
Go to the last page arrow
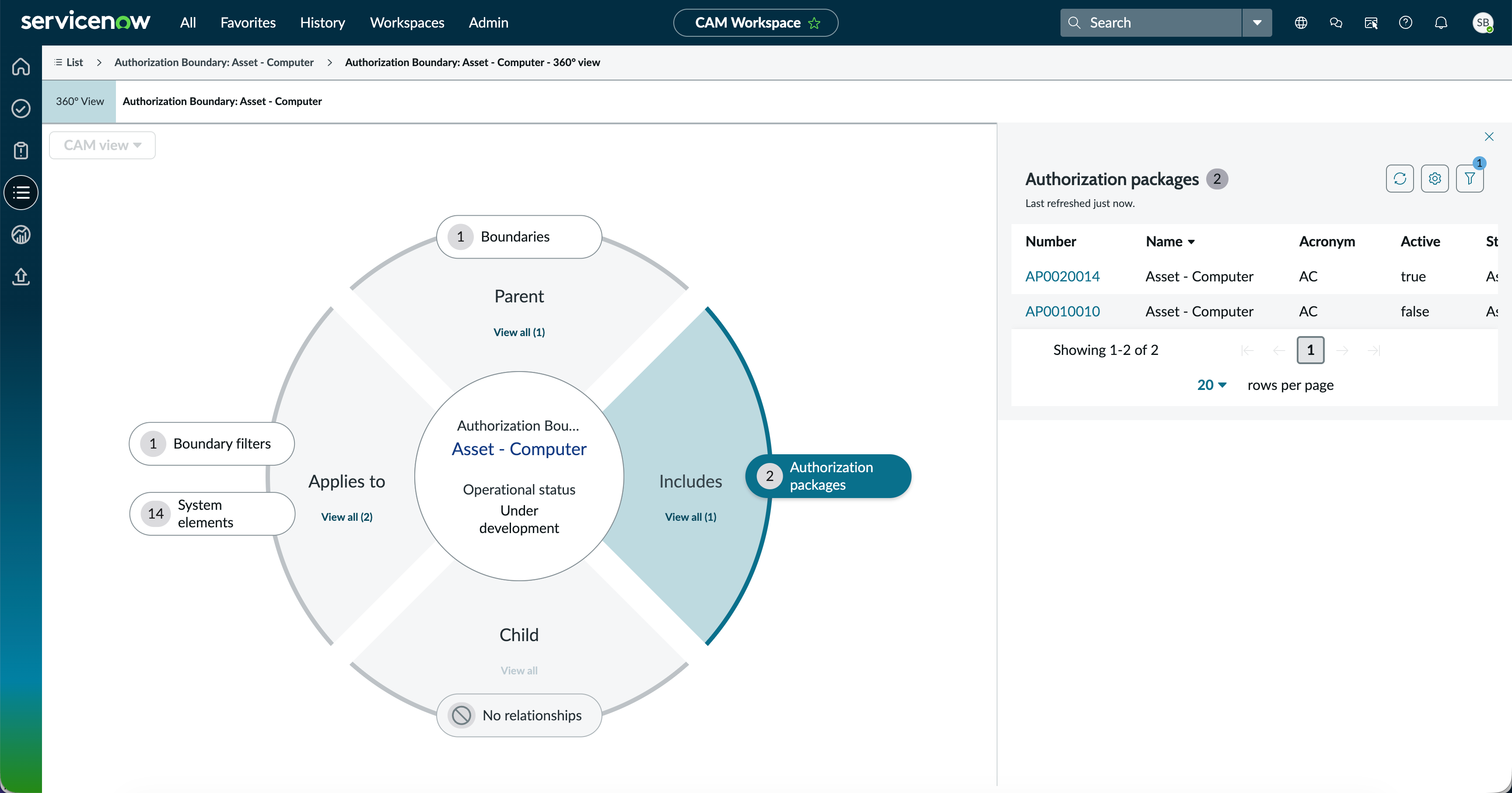[x=1373, y=351]
